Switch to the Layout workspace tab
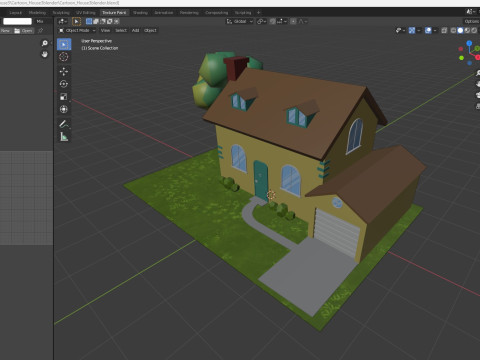 (15, 13)
